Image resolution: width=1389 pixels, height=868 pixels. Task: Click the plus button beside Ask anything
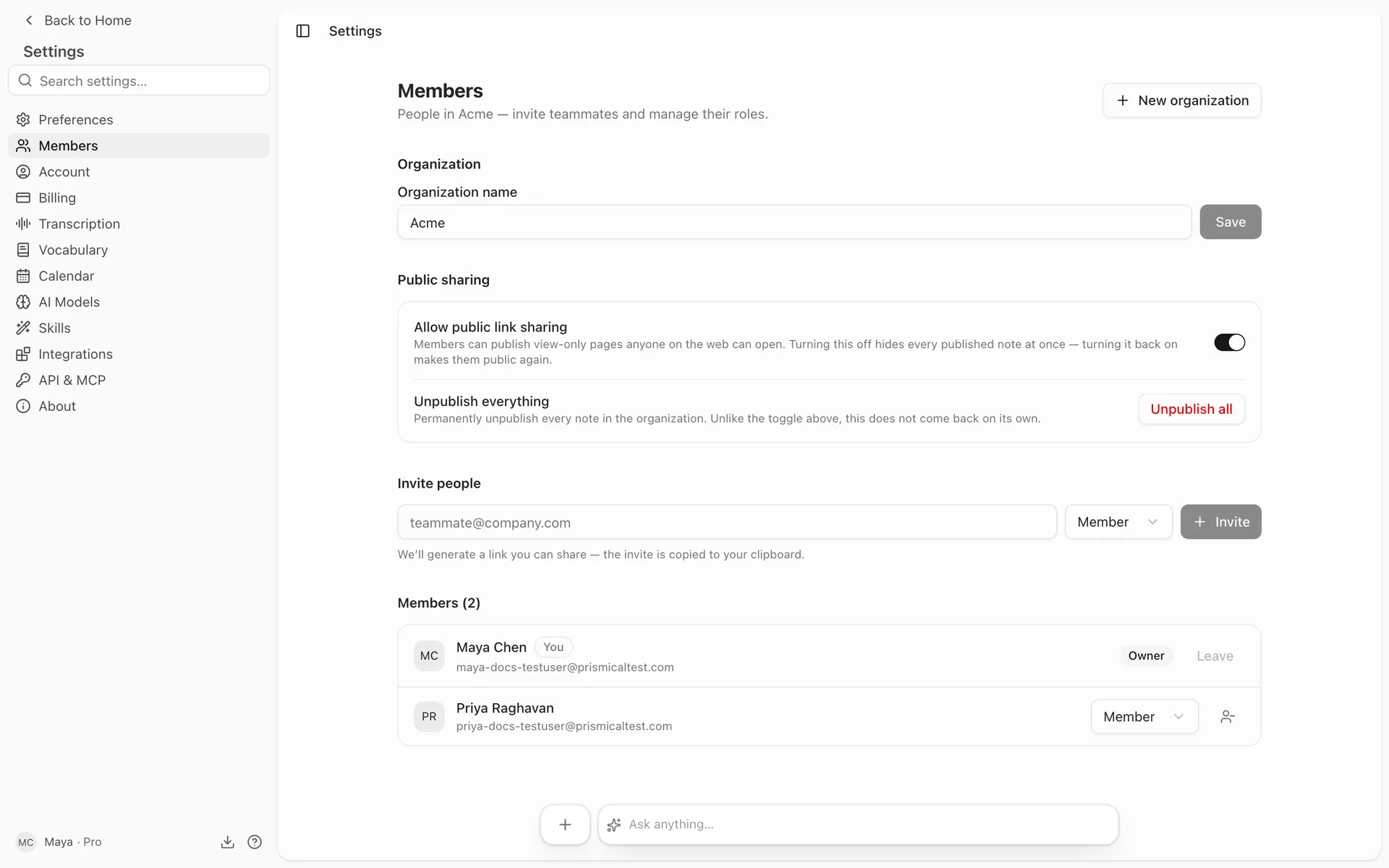pos(565,825)
